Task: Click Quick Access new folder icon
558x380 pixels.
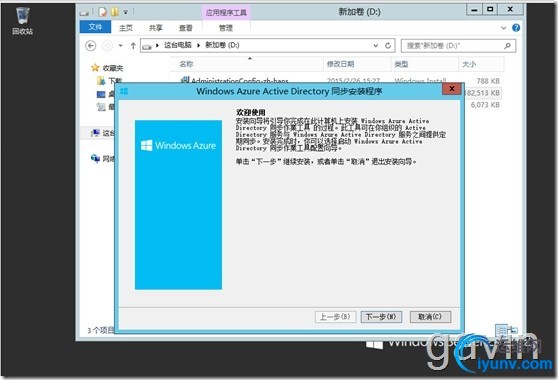Action: pyautogui.click(x=115, y=12)
